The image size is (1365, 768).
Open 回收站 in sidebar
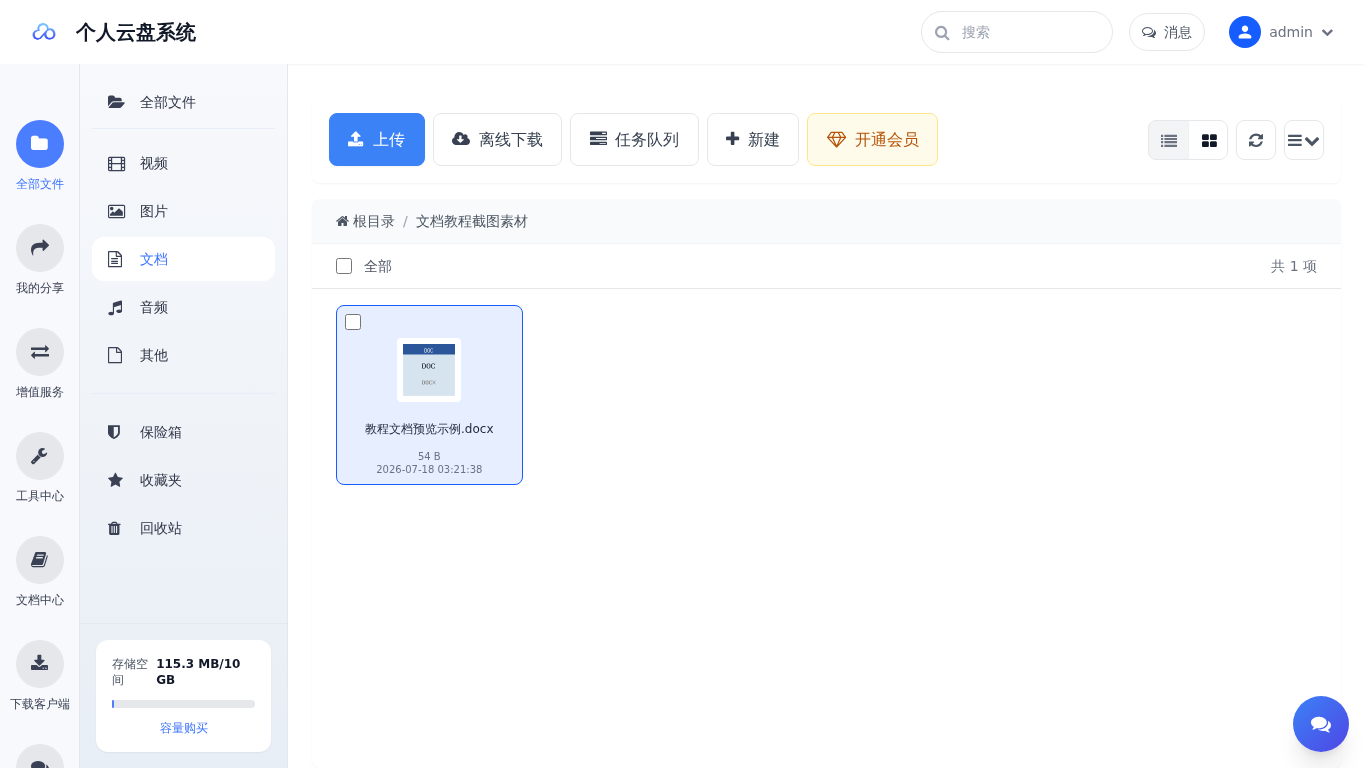click(183, 528)
